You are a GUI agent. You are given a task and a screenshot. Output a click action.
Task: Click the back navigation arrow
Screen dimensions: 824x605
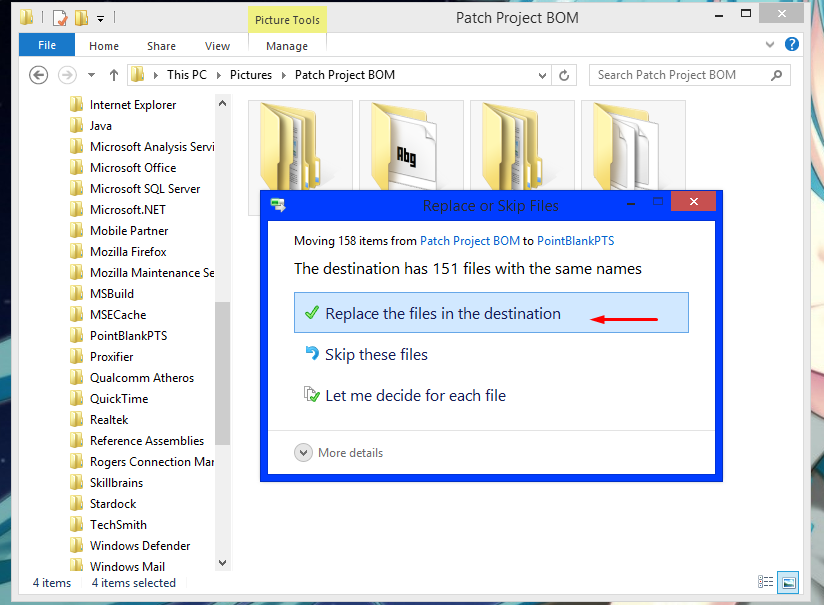[x=38, y=75]
